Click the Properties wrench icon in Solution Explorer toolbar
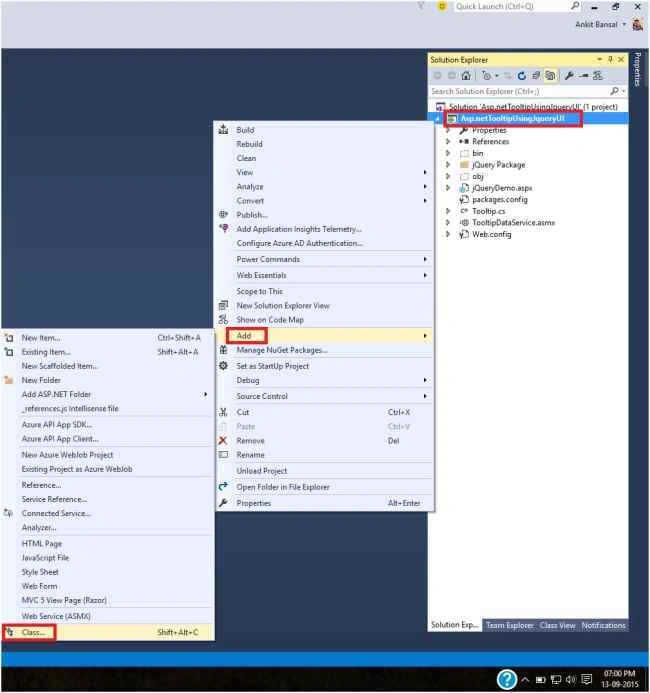650x693 pixels. [x=569, y=76]
